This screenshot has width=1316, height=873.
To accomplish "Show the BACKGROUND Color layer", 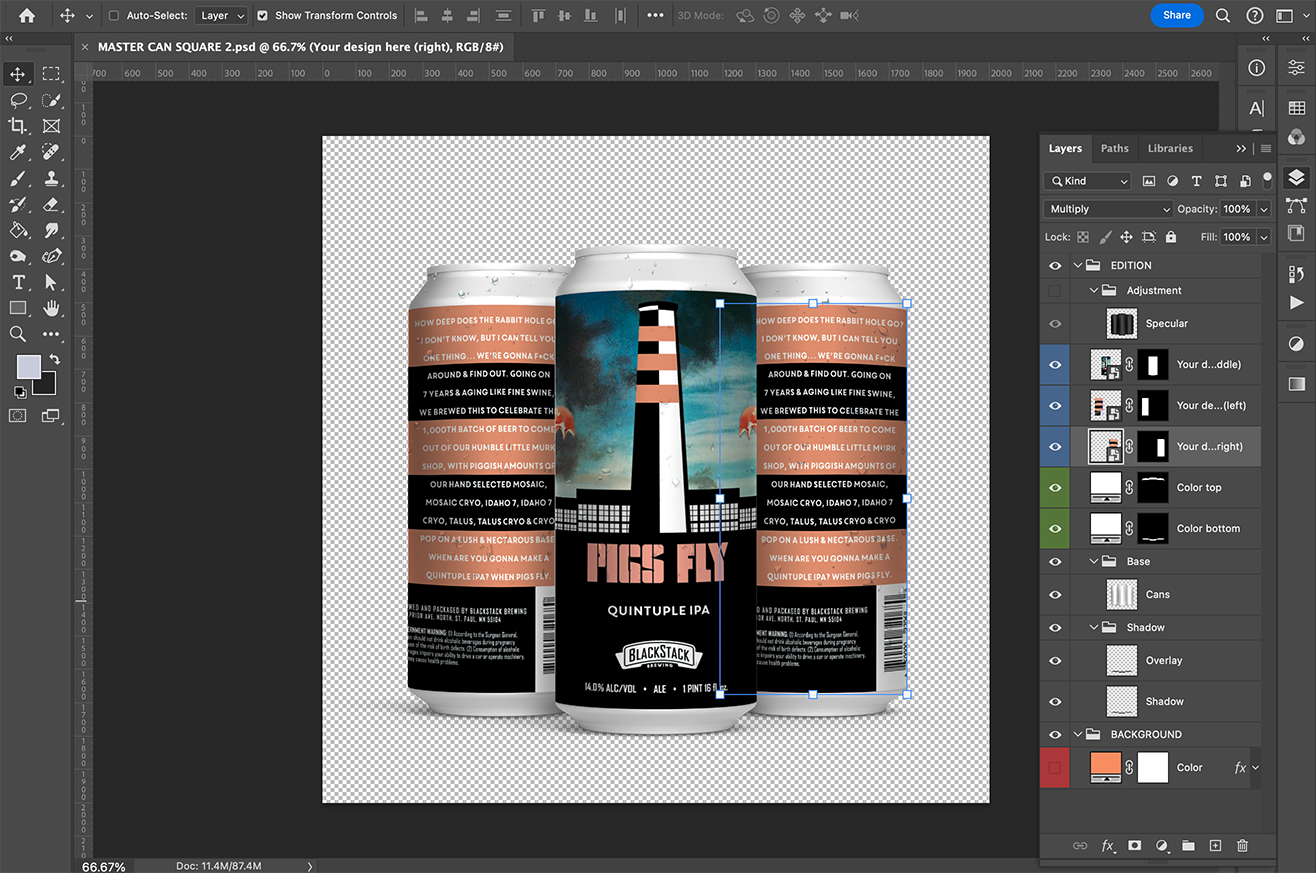I will tap(1055, 767).
